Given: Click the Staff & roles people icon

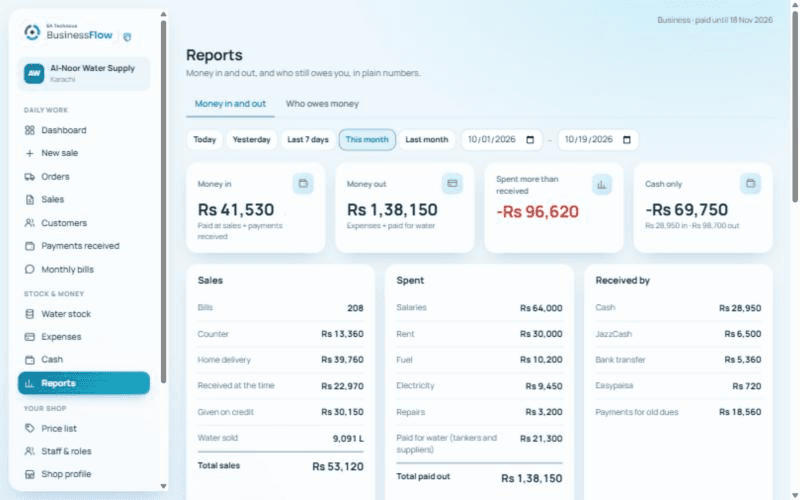Looking at the screenshot, I should point(30,451).
